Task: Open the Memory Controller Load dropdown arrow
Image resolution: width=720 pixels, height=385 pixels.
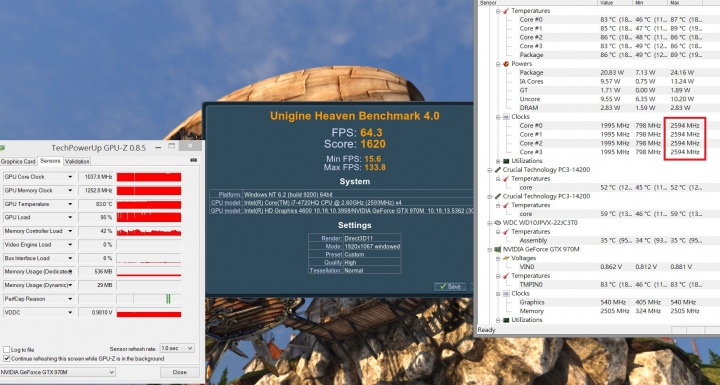Action: 70,231
